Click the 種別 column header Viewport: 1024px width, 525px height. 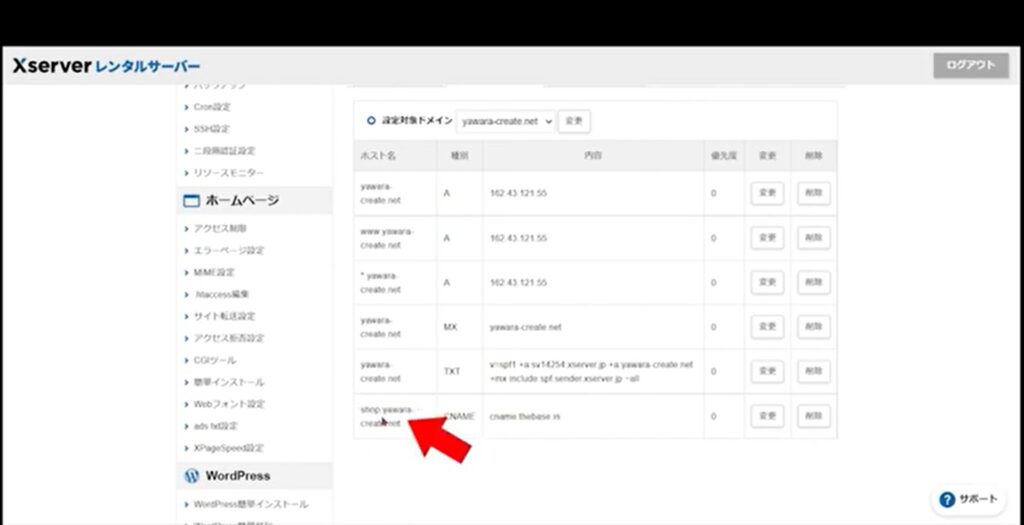460,156
